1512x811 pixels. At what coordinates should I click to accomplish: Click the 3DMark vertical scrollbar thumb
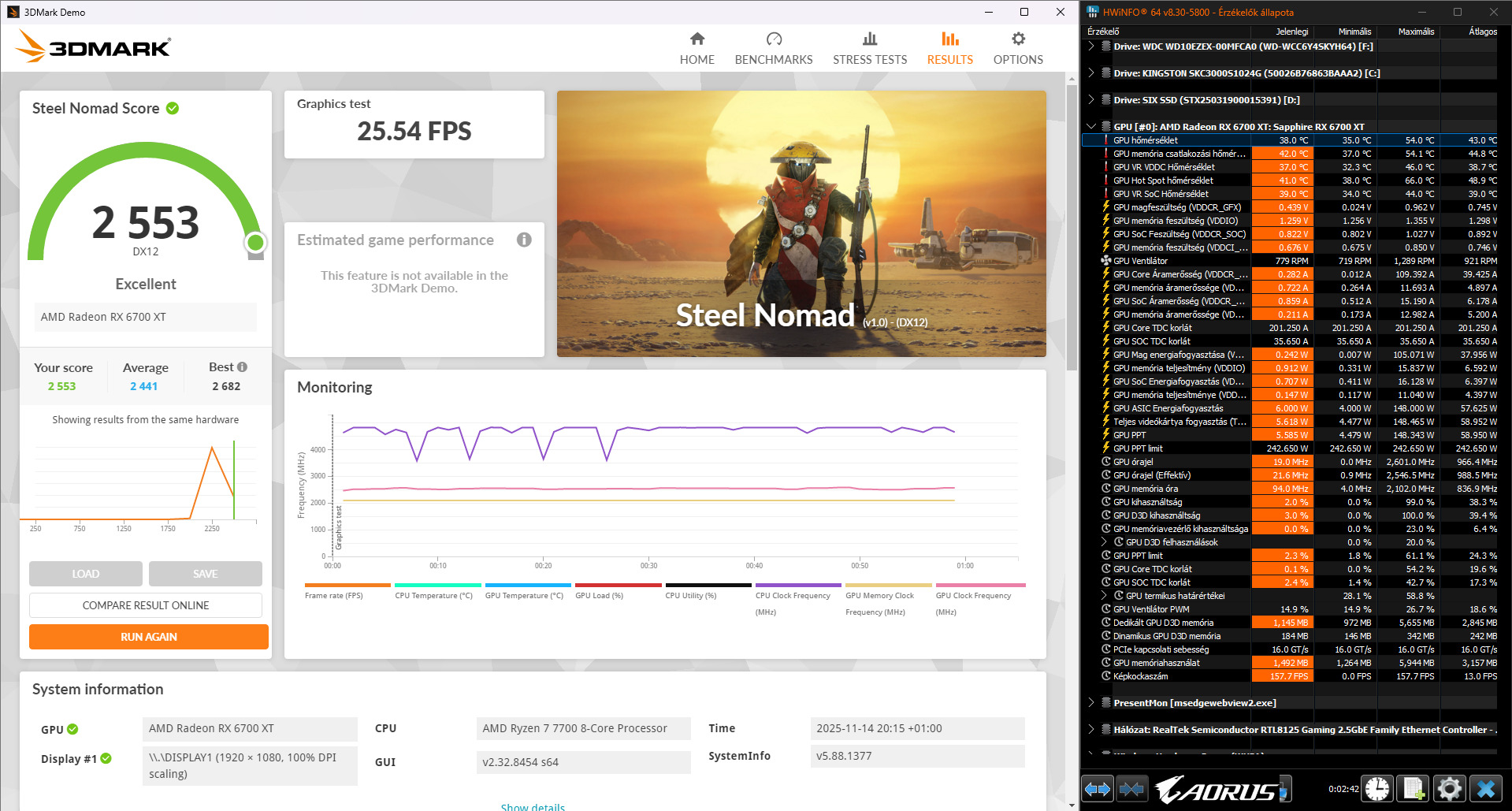(1072, 227)
